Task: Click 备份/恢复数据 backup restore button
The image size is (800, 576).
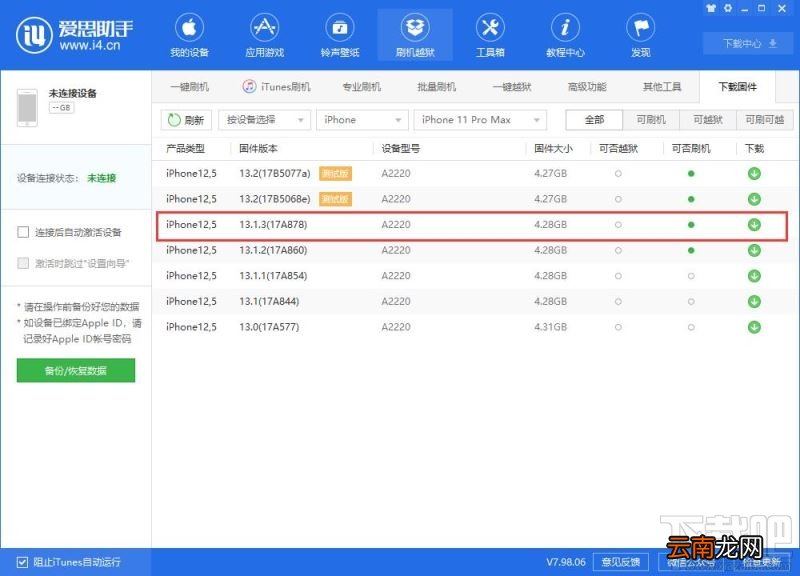Action: click(x=76, y=370)
